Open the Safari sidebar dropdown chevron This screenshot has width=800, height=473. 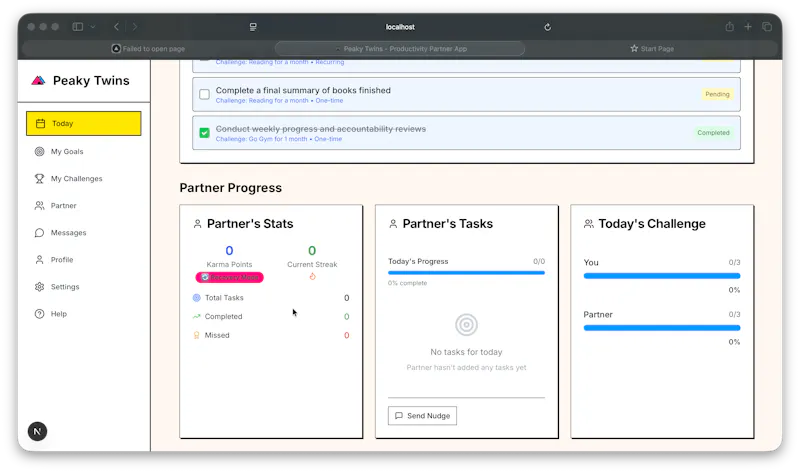[93, 27]
